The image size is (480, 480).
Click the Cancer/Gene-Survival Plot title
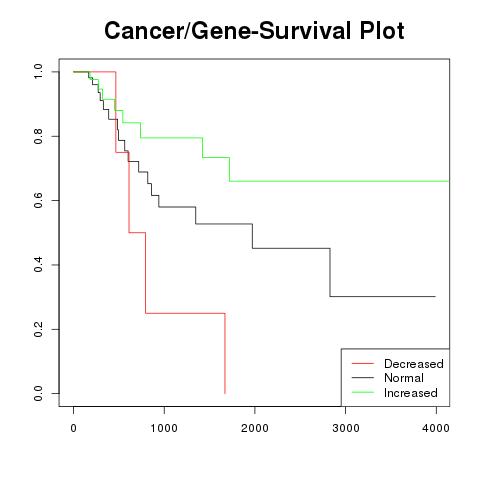pos(254,31)
